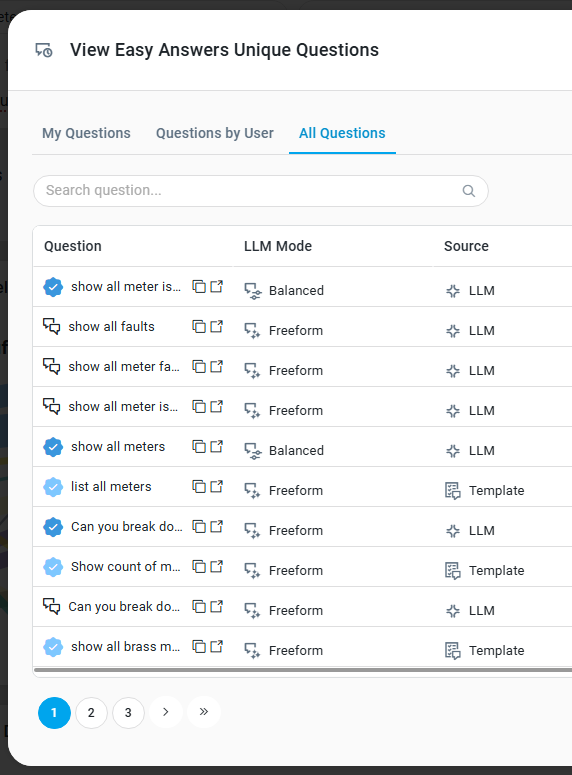The width and height of the screenshot is (572, 775).
Task: Click the Source column header
Action: [466, 246]
